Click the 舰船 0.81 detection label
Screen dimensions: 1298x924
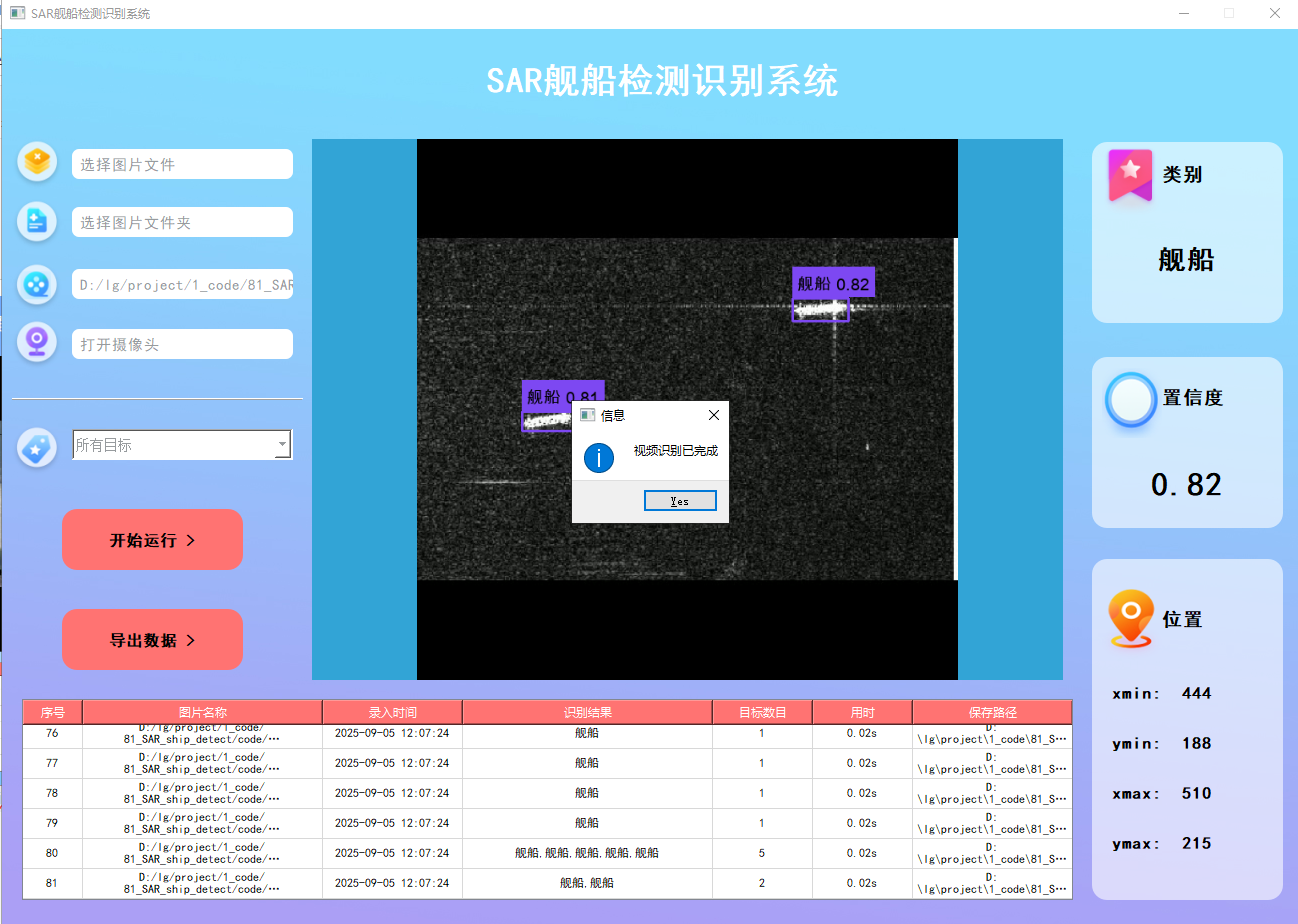tap(563, 396)
